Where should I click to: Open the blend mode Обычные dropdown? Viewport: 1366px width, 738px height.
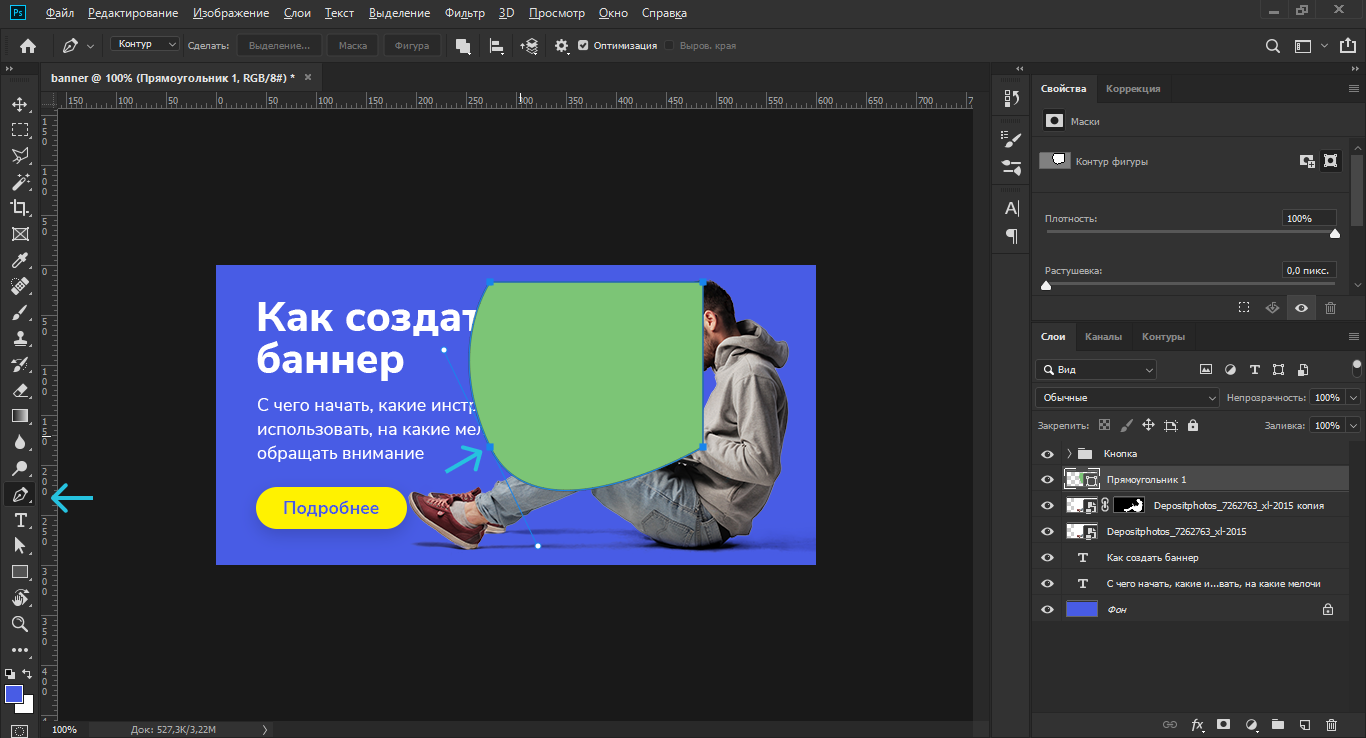pyautogui.click(x=1127, y=398)
